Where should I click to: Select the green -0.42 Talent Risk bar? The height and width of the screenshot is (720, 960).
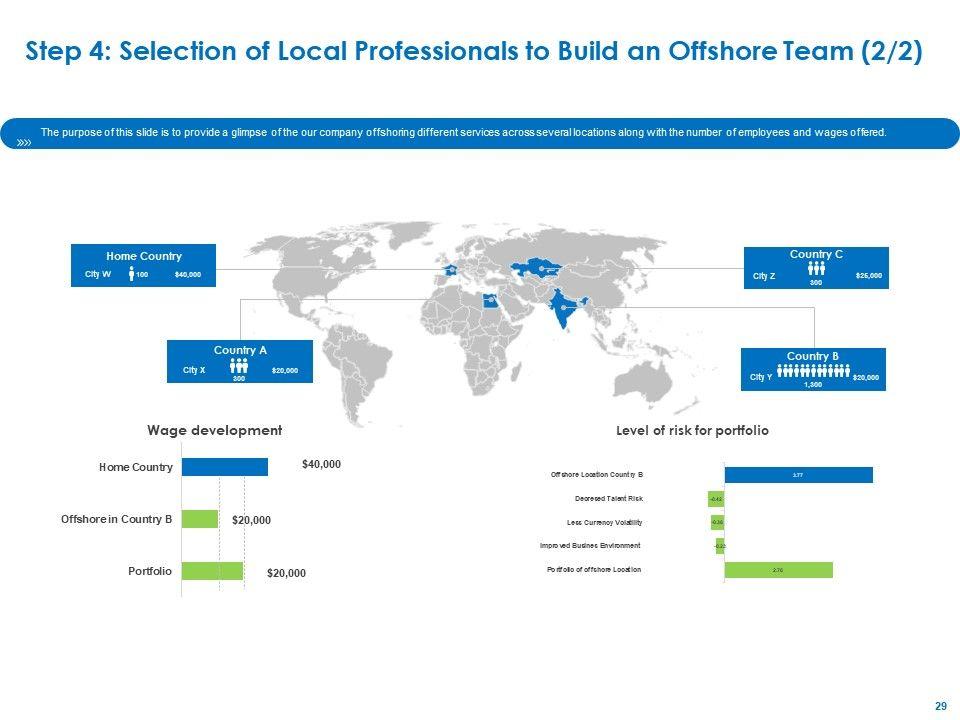click(716, 499)
